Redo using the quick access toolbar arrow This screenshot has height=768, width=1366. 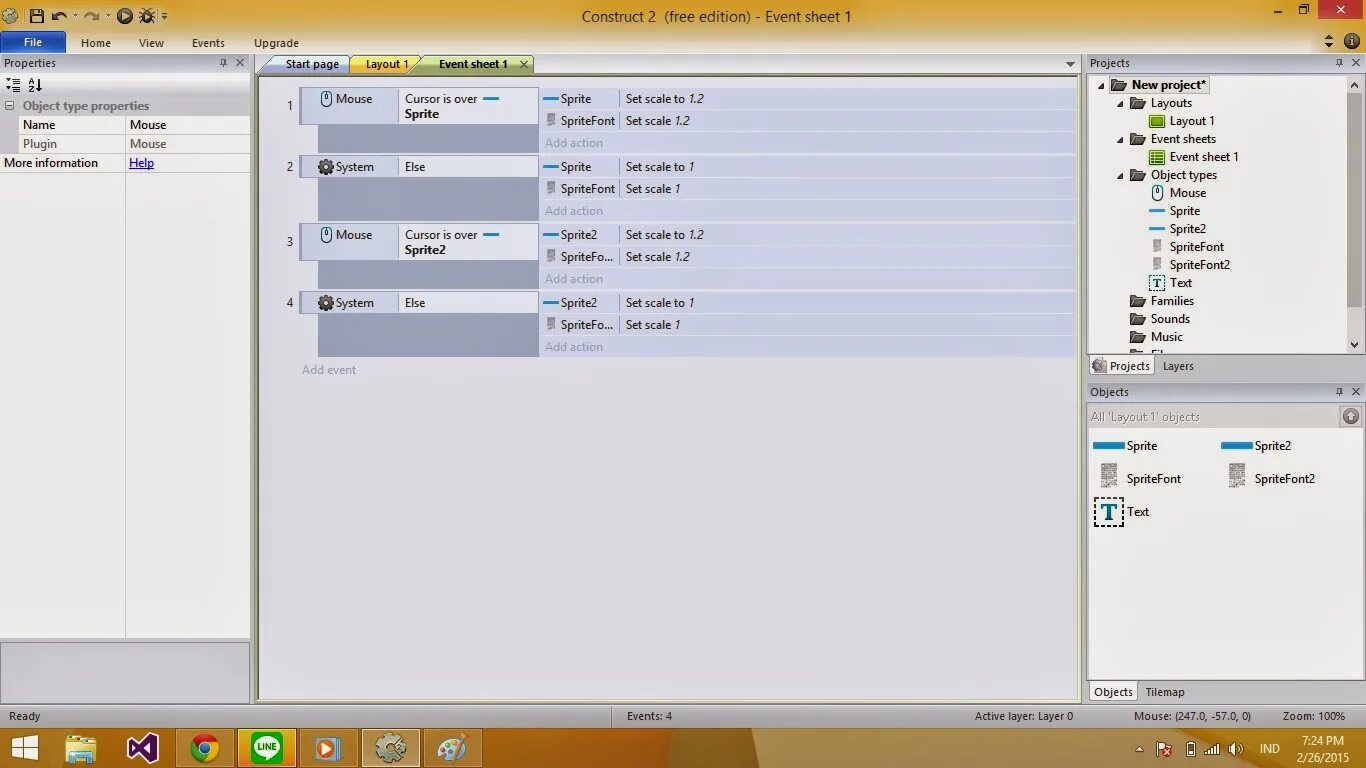tap(91, 16)
